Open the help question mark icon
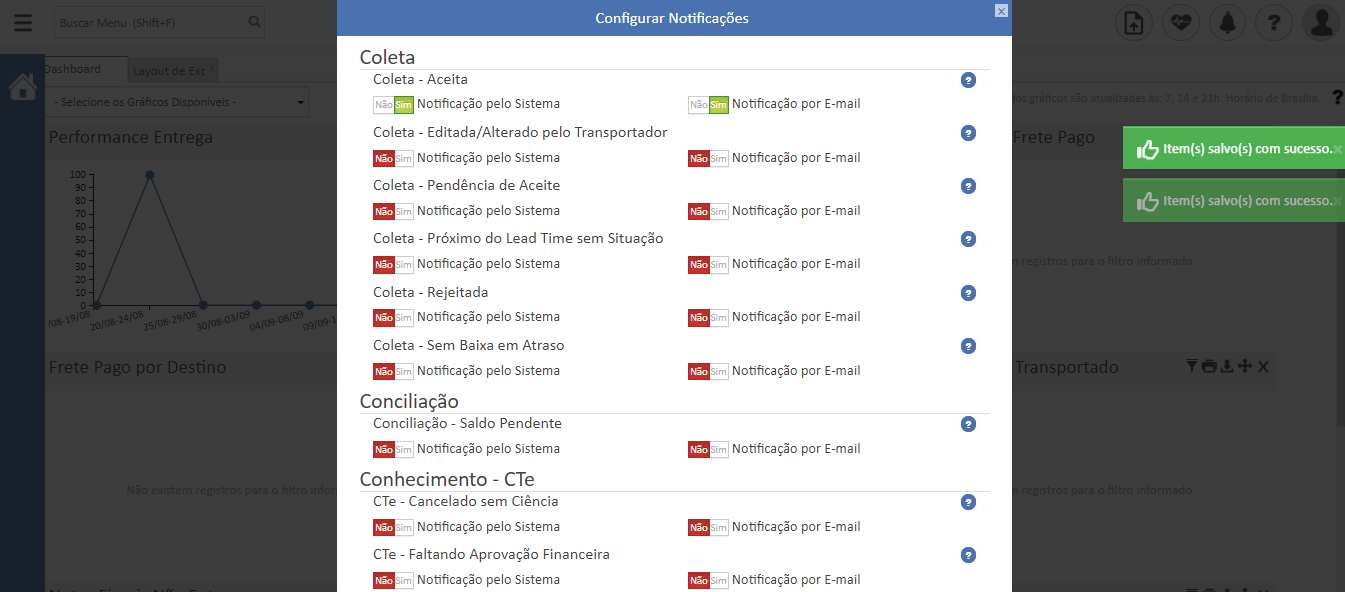 point(1273,21)
